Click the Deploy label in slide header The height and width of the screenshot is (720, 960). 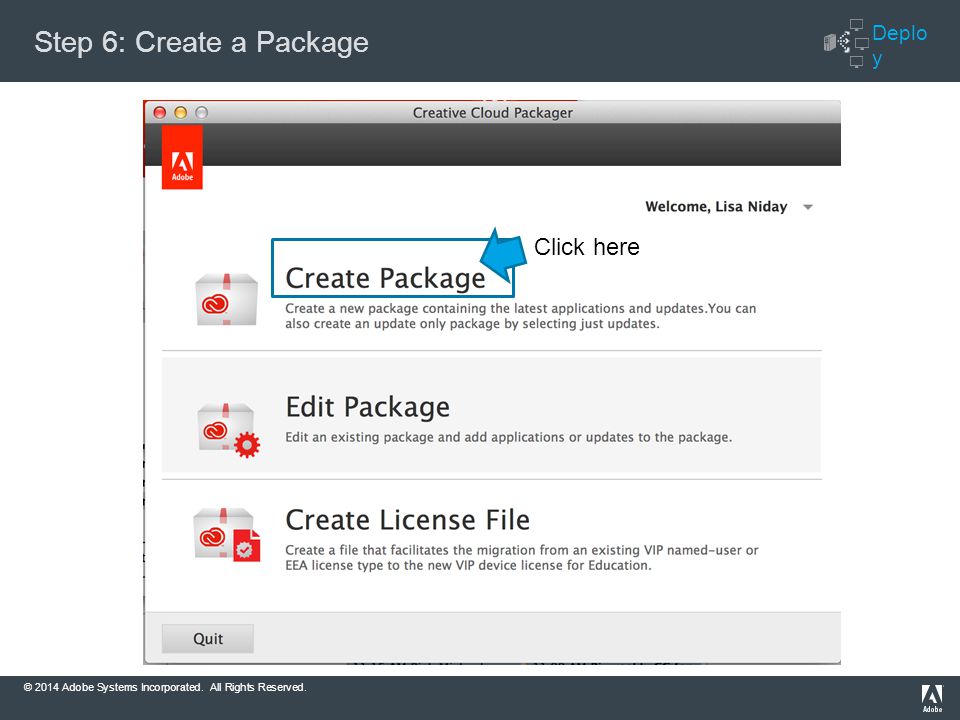899,45
